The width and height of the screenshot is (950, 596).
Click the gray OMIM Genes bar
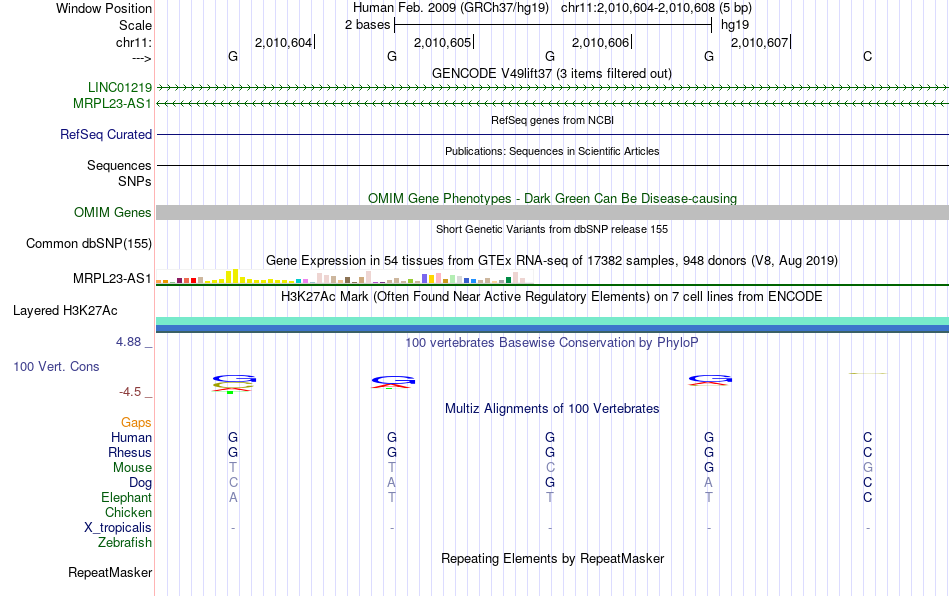click(x=553, y=212)
